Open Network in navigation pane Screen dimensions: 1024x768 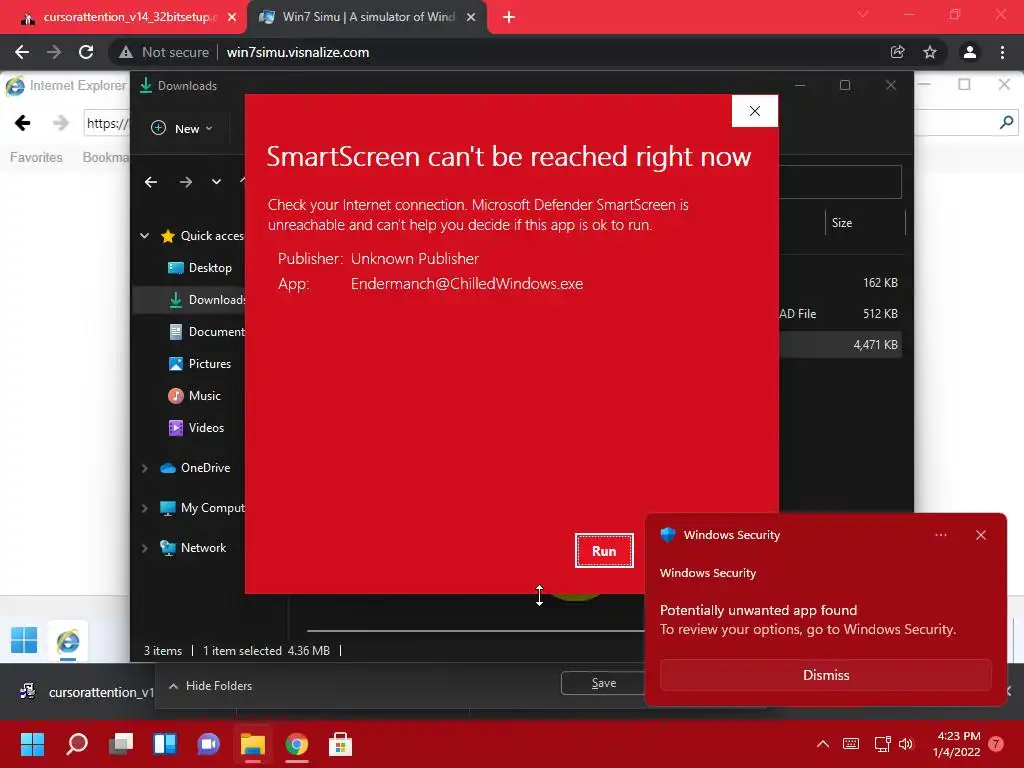(193, 548)
